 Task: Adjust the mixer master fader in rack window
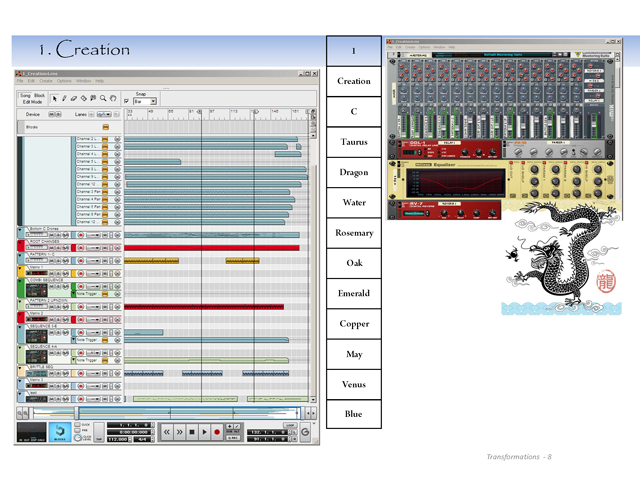tap(594, 124)
